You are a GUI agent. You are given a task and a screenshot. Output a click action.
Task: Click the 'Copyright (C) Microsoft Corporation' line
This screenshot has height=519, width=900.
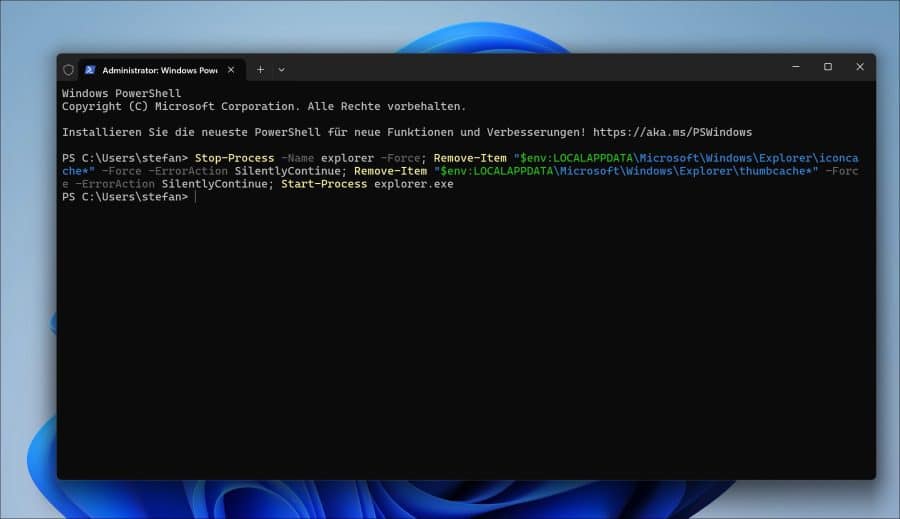[264, 106]
